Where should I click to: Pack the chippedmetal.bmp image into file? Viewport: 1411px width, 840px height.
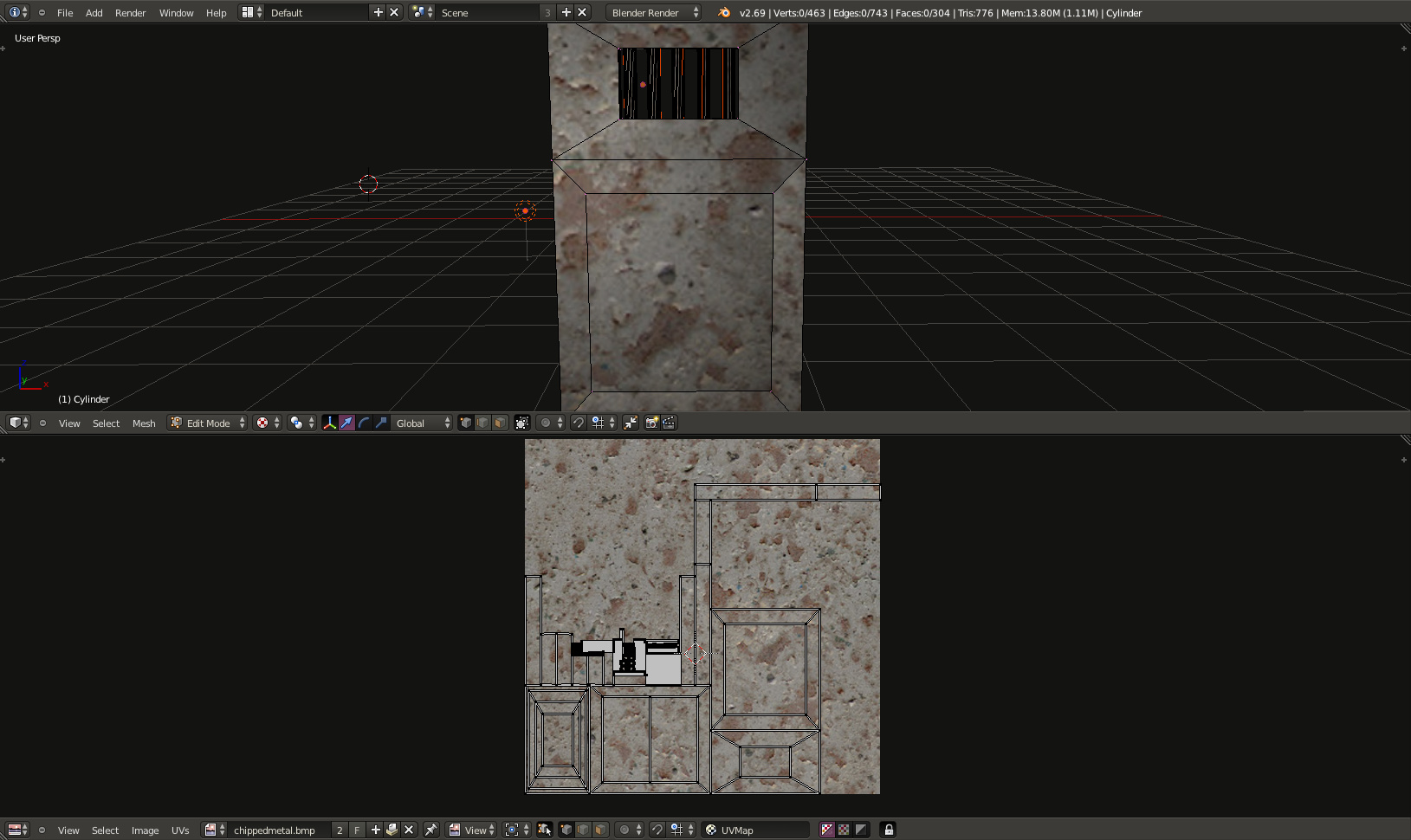point(392,830)
